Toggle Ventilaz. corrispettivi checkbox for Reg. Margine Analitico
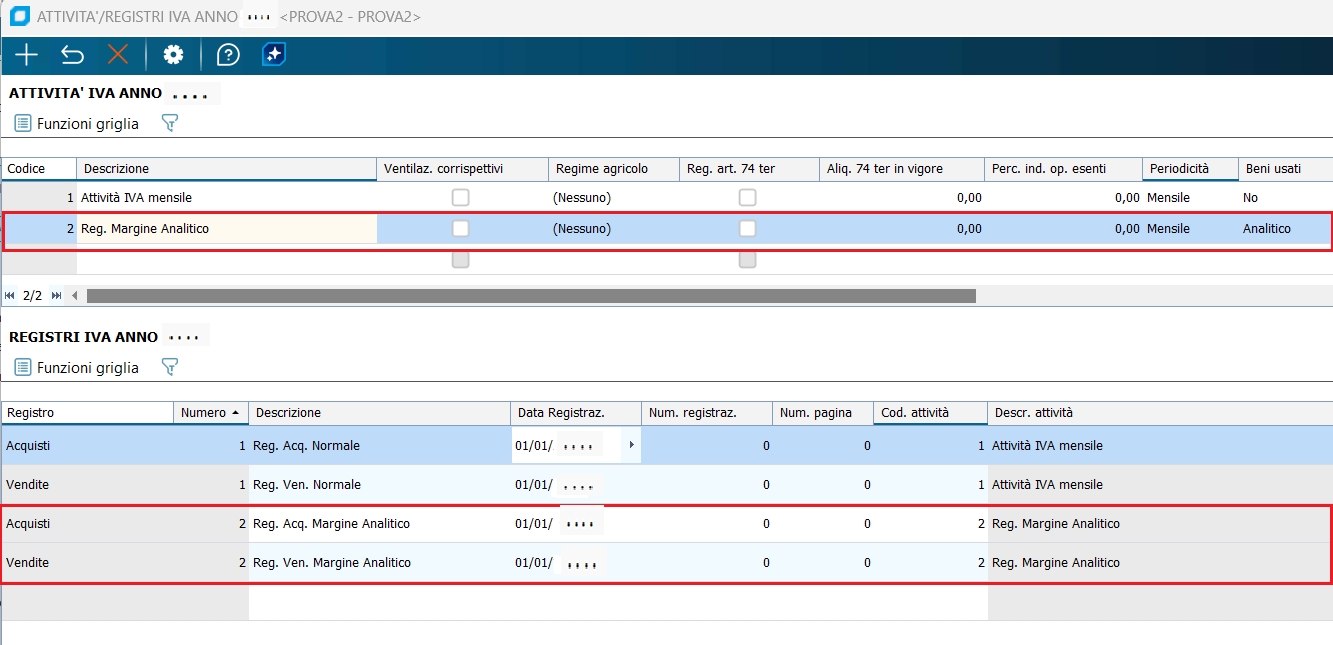 click(460, 229)
